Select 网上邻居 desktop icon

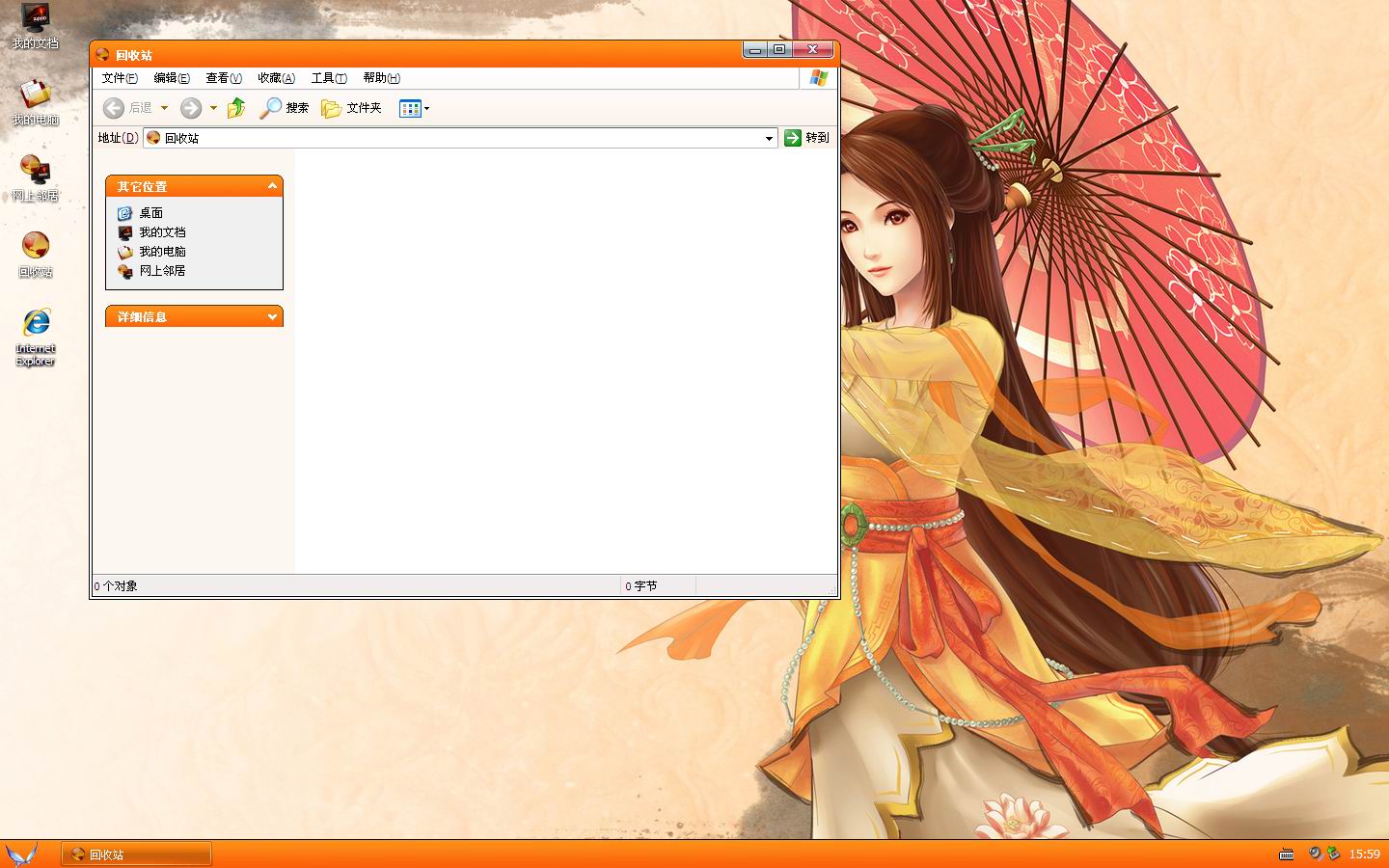coord(36,178)
